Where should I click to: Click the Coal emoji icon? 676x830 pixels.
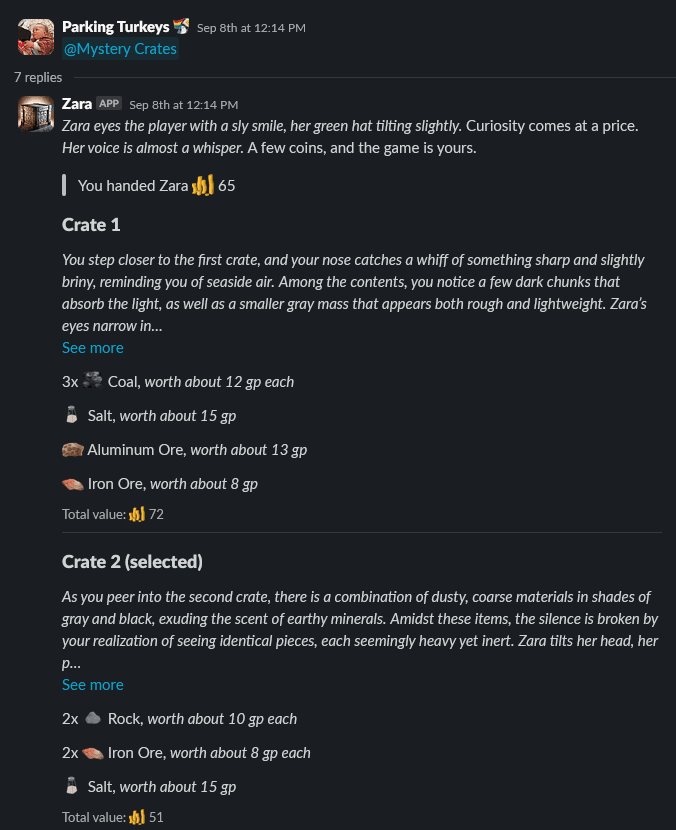point(93,381)
